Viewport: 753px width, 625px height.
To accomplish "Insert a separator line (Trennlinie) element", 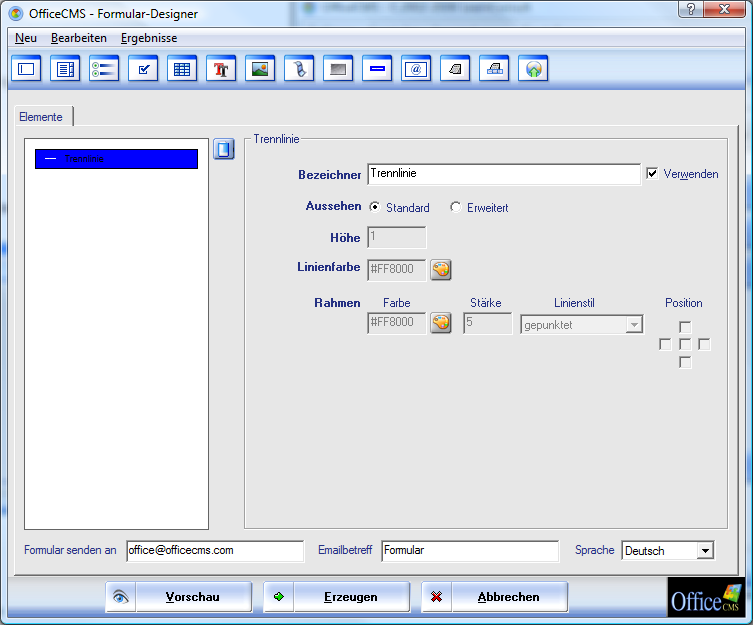I will (377, 69).
